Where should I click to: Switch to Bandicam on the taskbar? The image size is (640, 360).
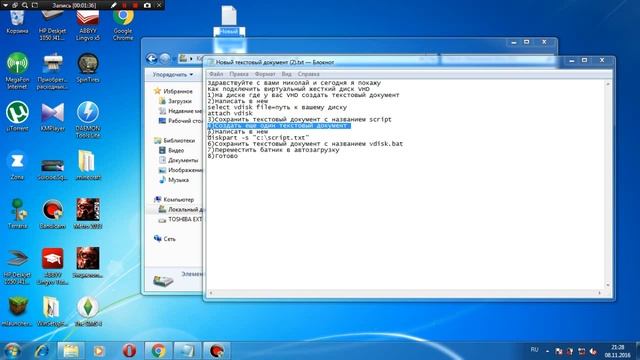[217, 351]
